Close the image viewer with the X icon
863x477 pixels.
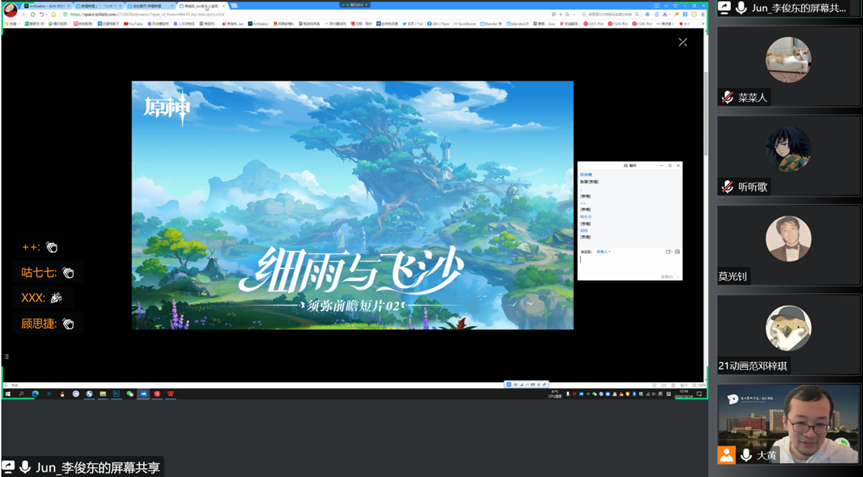click(x=683, y=42)
